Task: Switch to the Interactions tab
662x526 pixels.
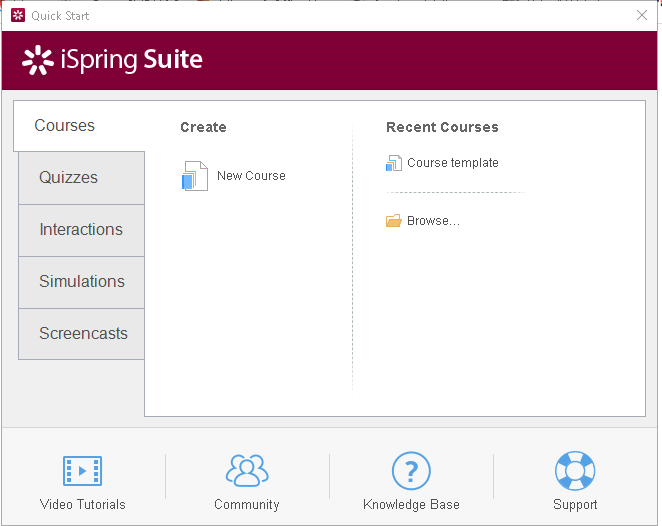Action: (81, 230)
